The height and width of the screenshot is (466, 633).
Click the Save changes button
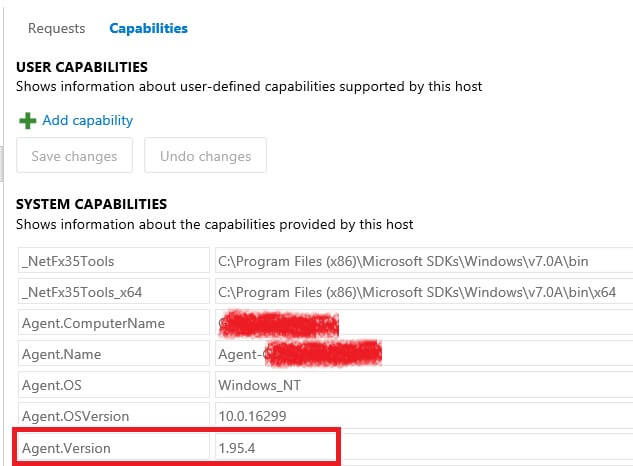point(74,155)
